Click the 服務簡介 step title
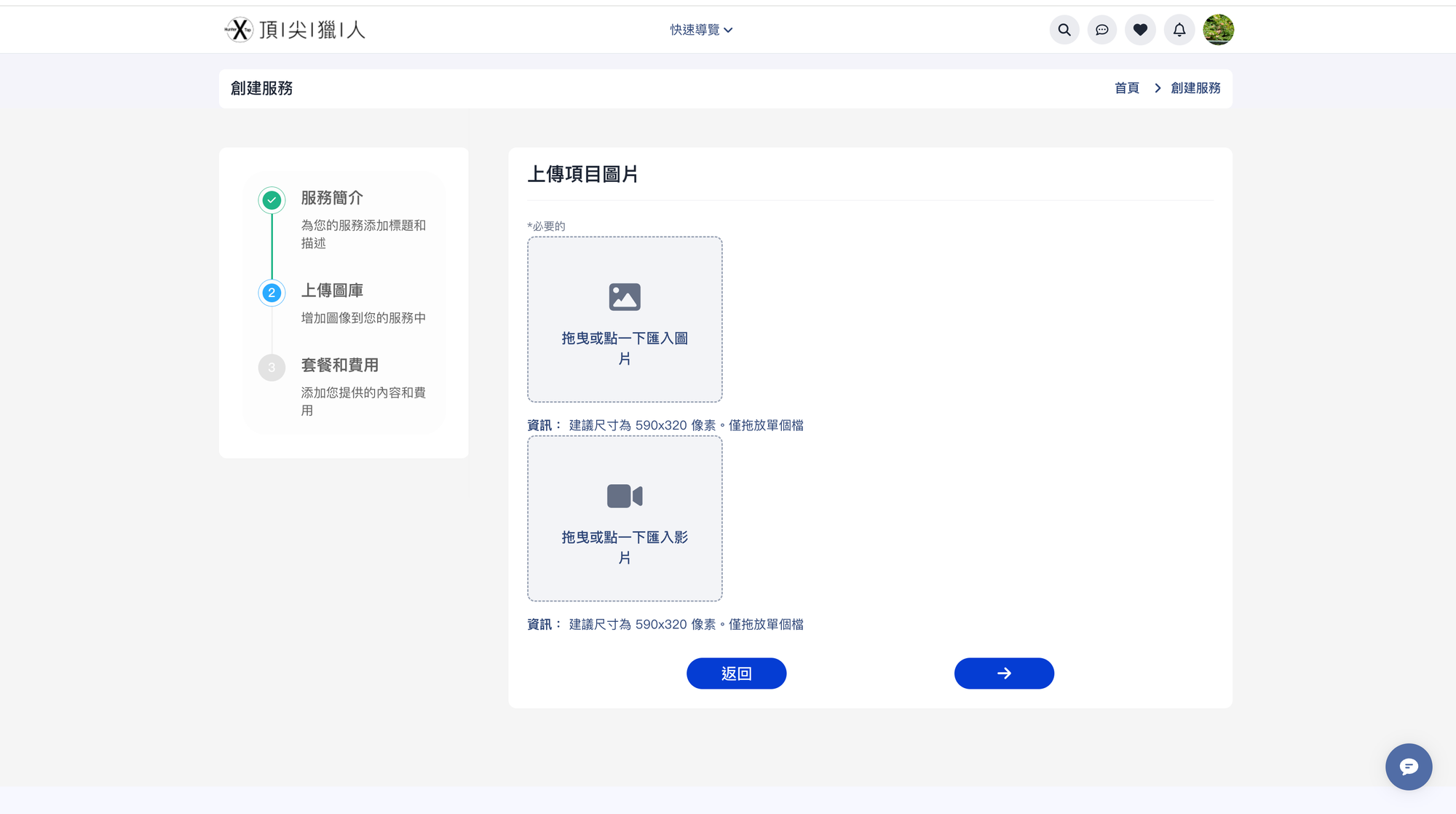The image size is (1456, 814). 332,198
